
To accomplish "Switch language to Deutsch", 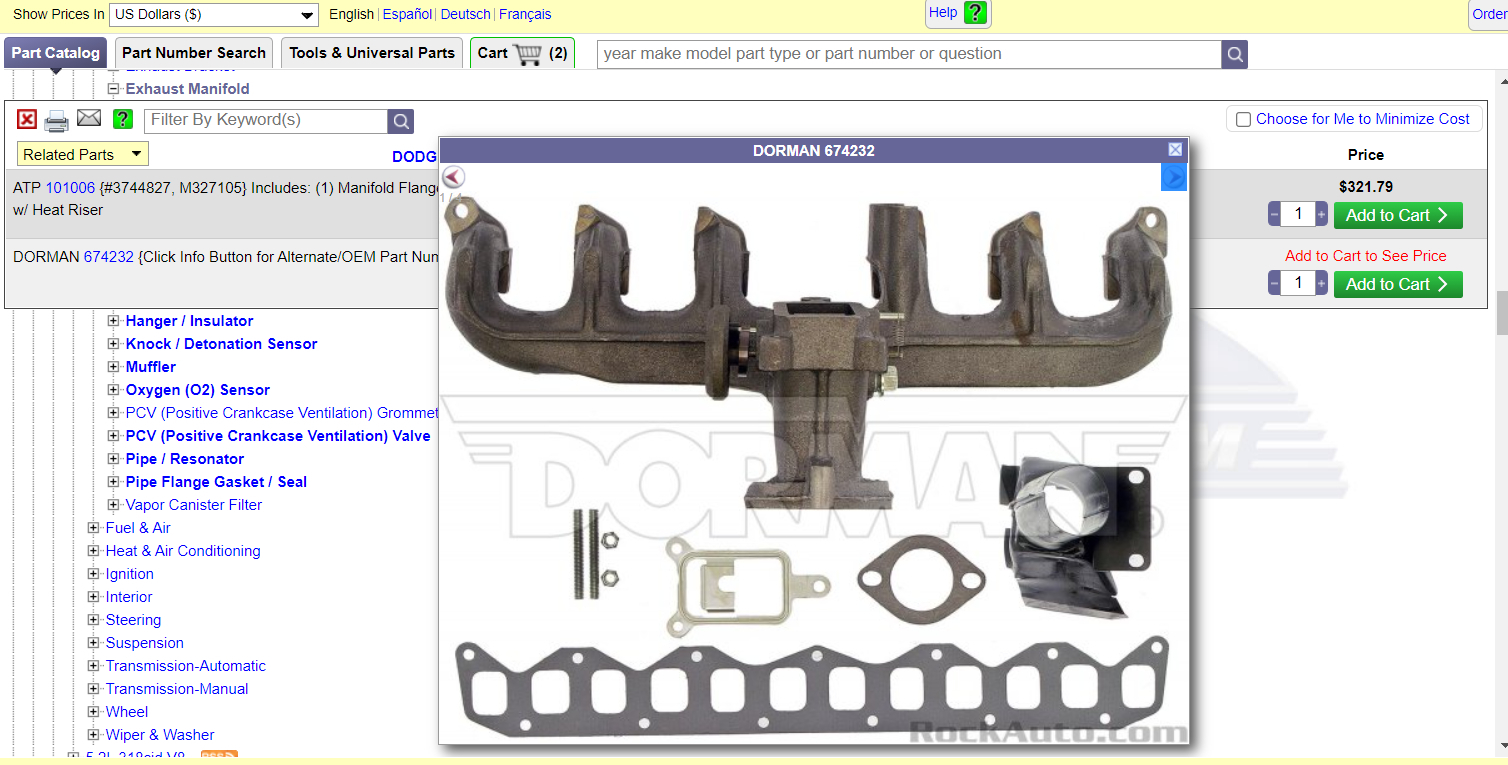I will 466,14.
